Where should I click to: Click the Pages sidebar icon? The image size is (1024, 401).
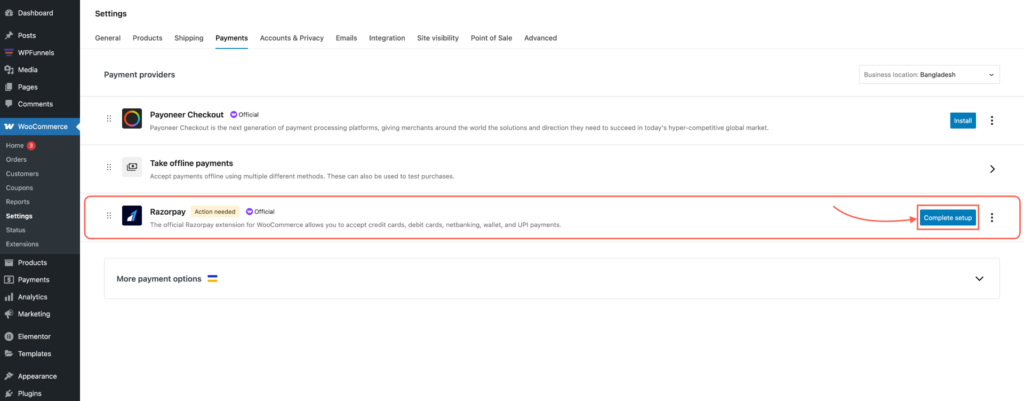(x=9, y=87)
